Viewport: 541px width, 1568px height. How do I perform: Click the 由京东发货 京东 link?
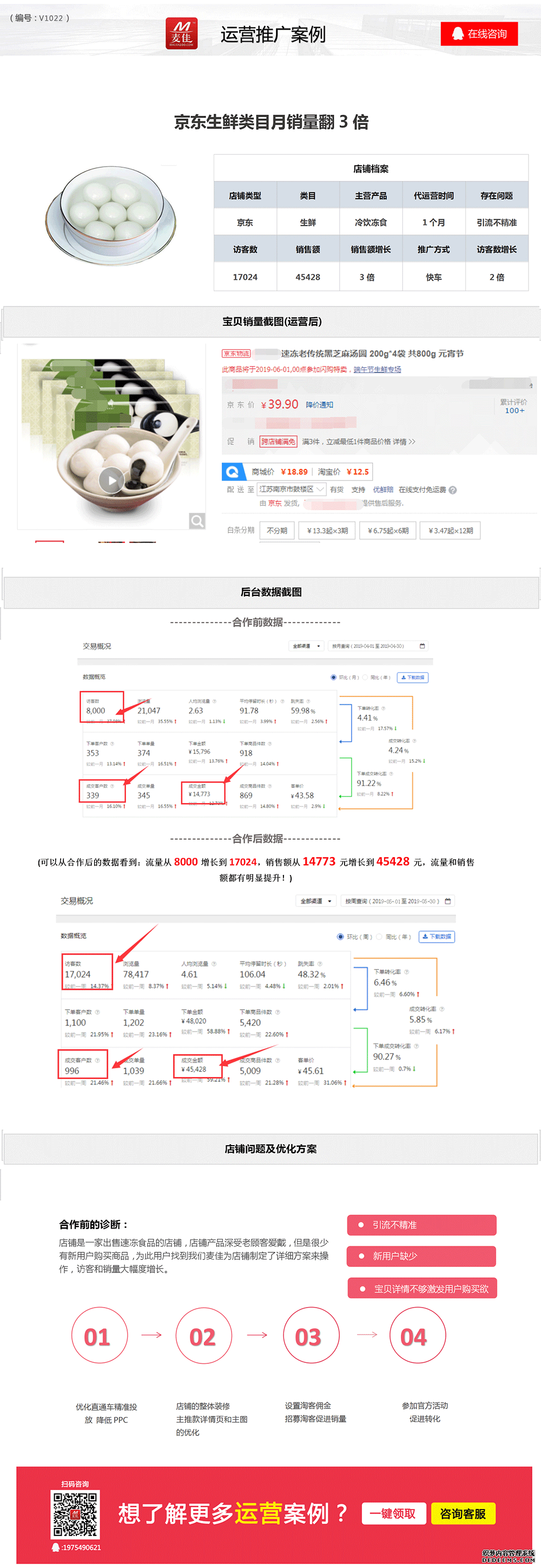275,504
